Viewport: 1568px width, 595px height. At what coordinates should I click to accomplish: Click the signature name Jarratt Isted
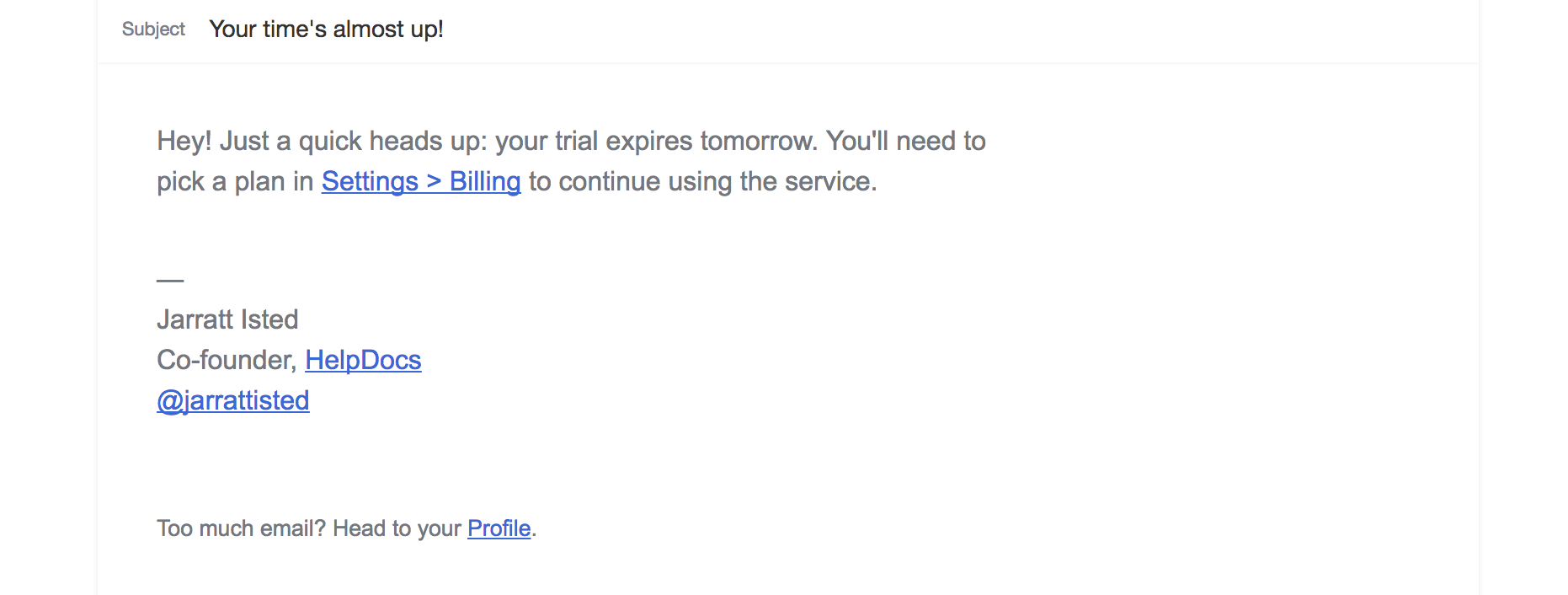click(x=227, y=319)
